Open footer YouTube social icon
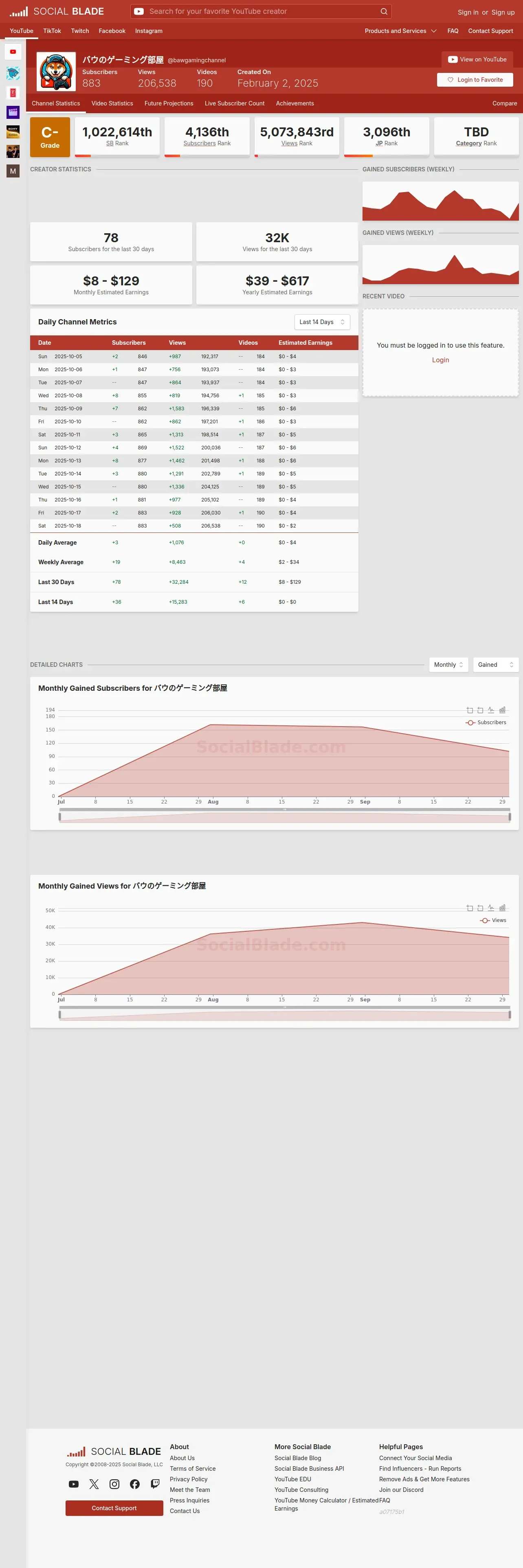Screen dimensions: 523x1568 [x=74, y=1484]
